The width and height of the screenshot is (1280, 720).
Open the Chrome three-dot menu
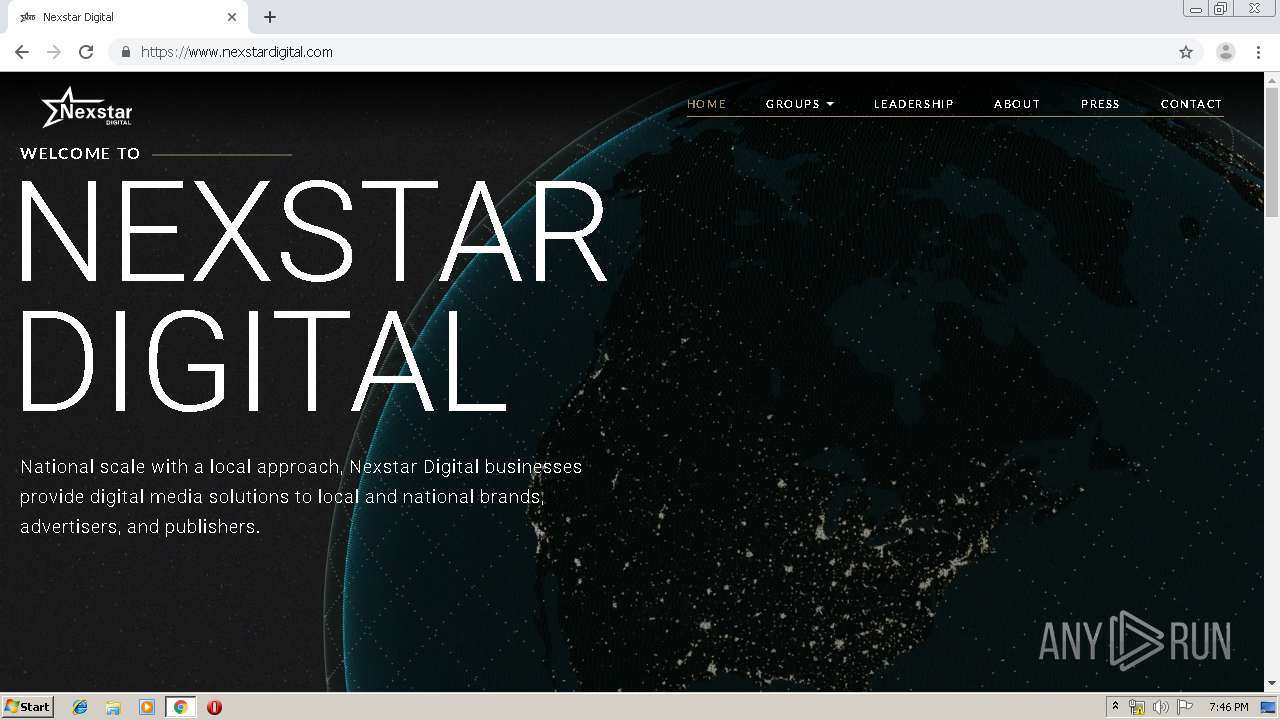pyautogui.click(x=1259, y=52)
